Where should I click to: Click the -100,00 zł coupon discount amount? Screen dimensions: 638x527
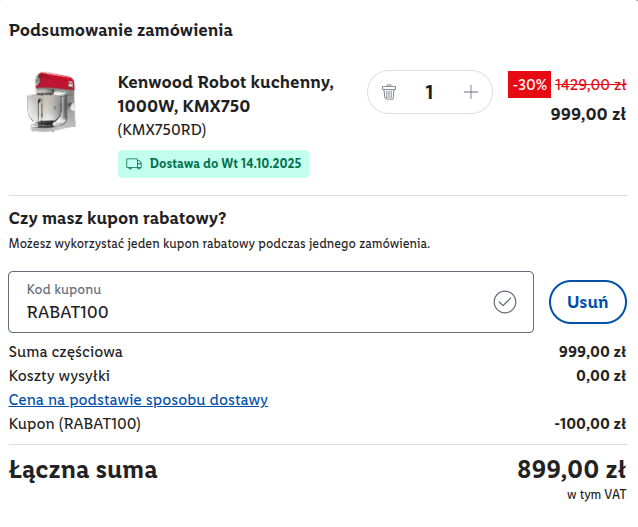[589, 424]
